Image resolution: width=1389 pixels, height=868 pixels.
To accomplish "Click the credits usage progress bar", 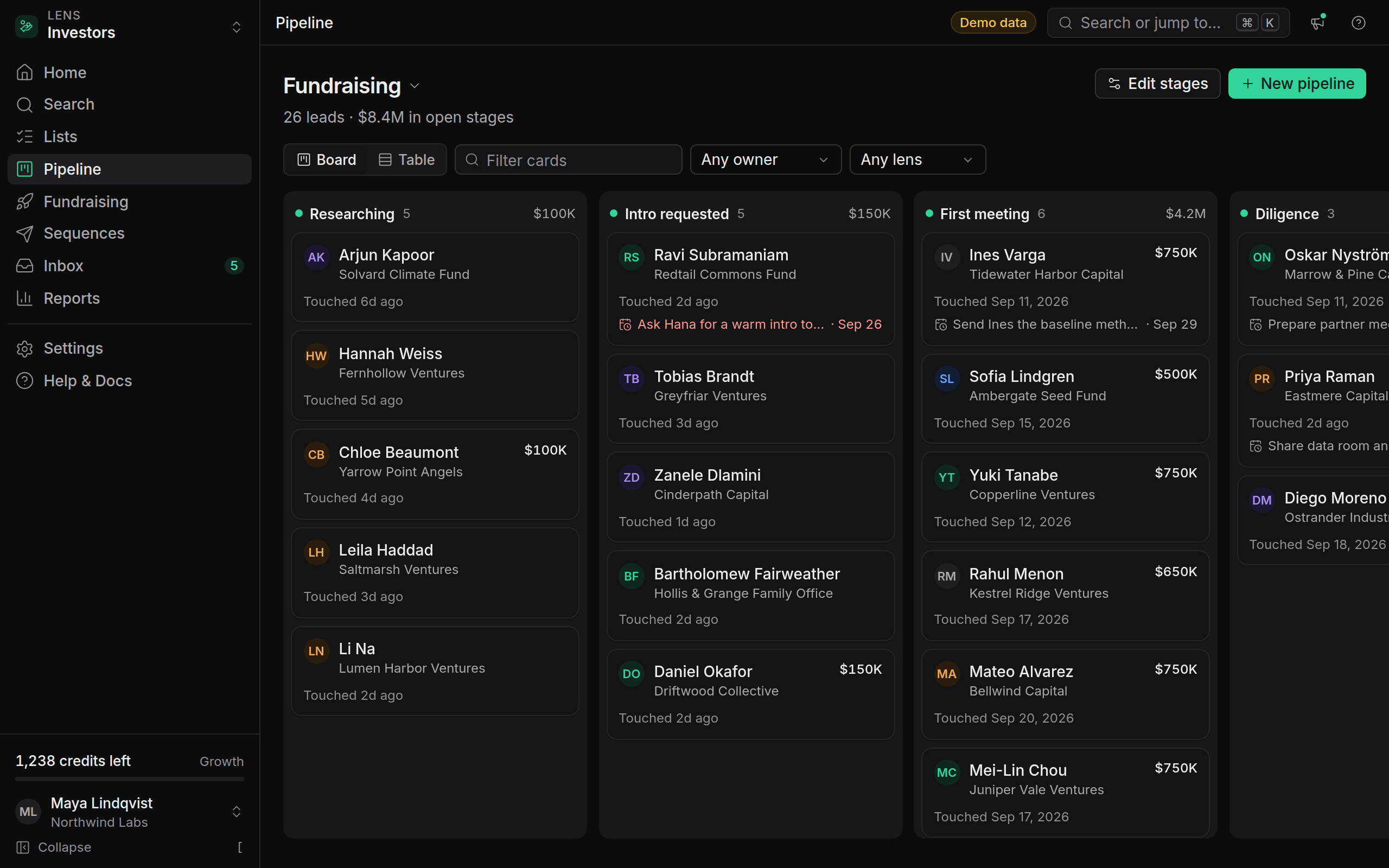I will tap(130, 780).
